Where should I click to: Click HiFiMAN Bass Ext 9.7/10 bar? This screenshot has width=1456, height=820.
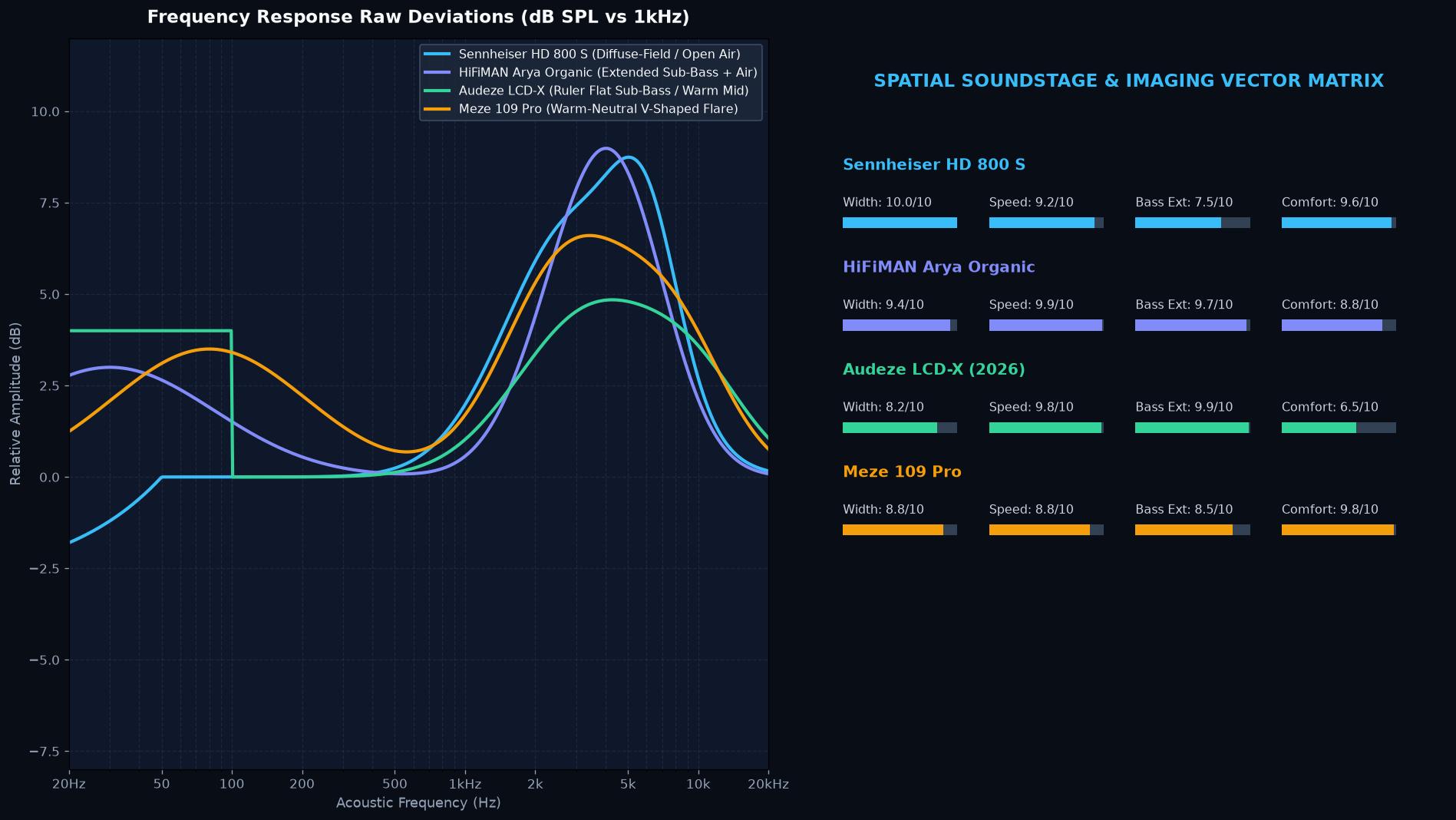point(1193,326)
